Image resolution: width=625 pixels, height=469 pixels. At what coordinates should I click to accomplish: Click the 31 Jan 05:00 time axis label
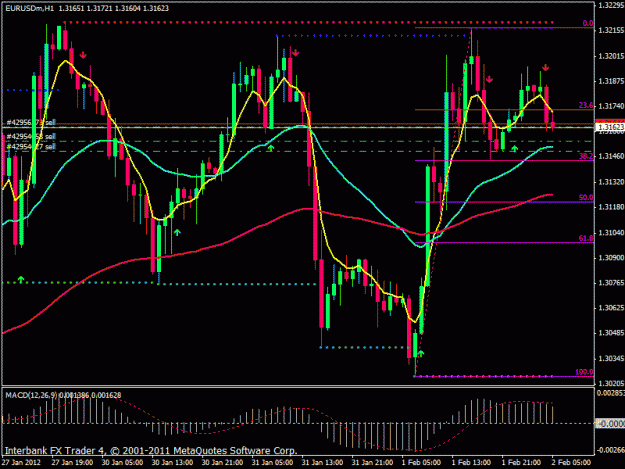click(x=273, y=463)
